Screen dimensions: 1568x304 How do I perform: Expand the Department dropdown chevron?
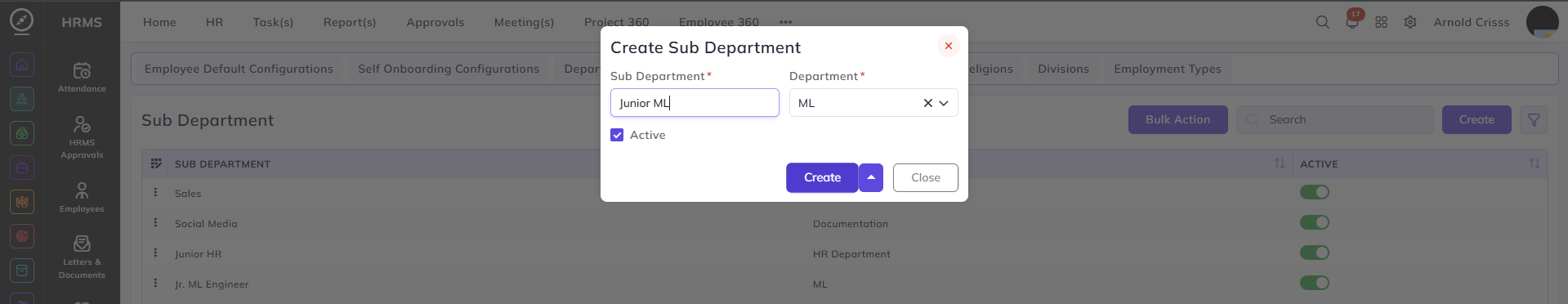pyautogui.click(x=944, y=103)
